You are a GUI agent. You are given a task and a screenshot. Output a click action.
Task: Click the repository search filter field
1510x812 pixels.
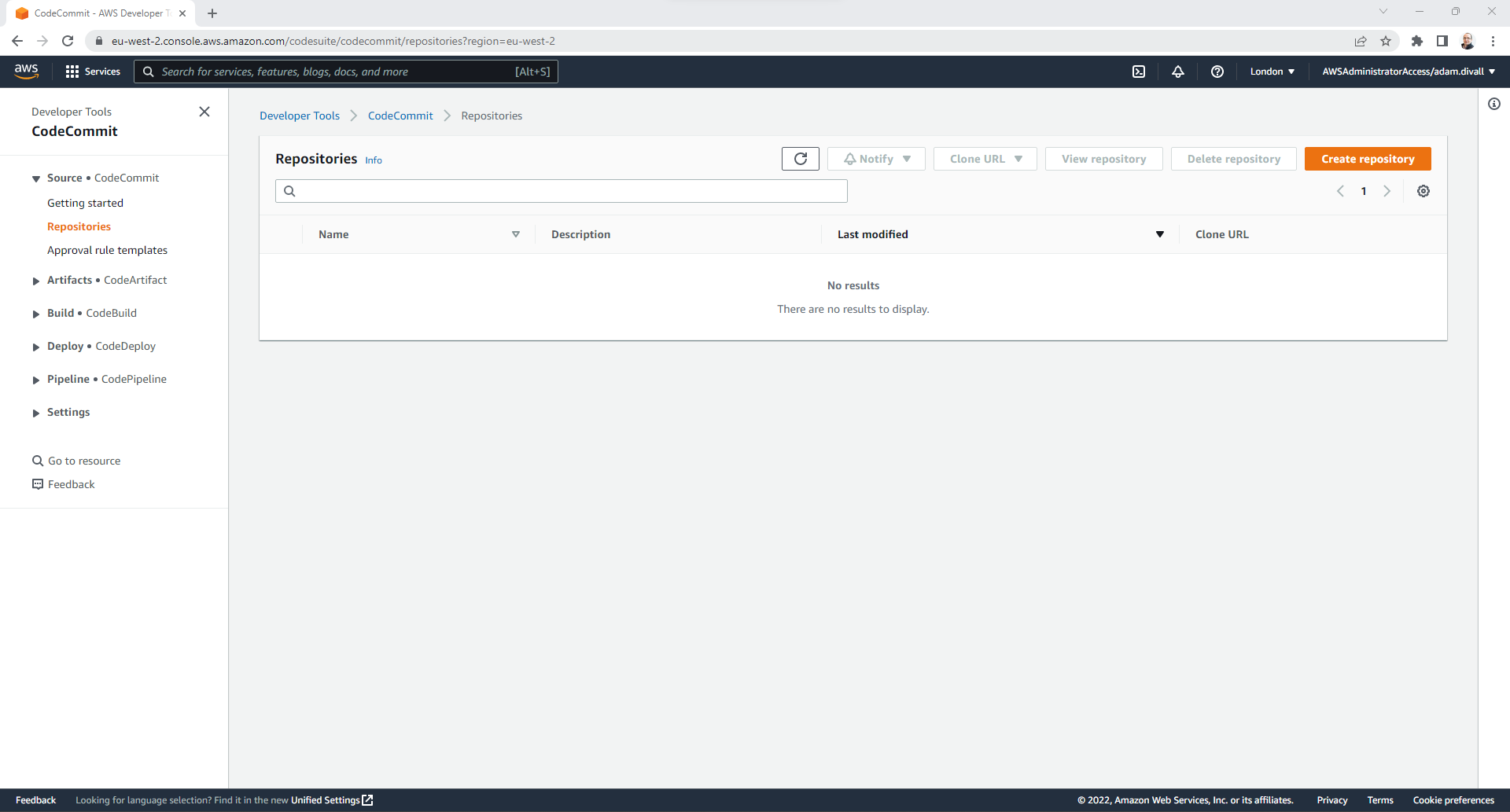tap(562, 191)
